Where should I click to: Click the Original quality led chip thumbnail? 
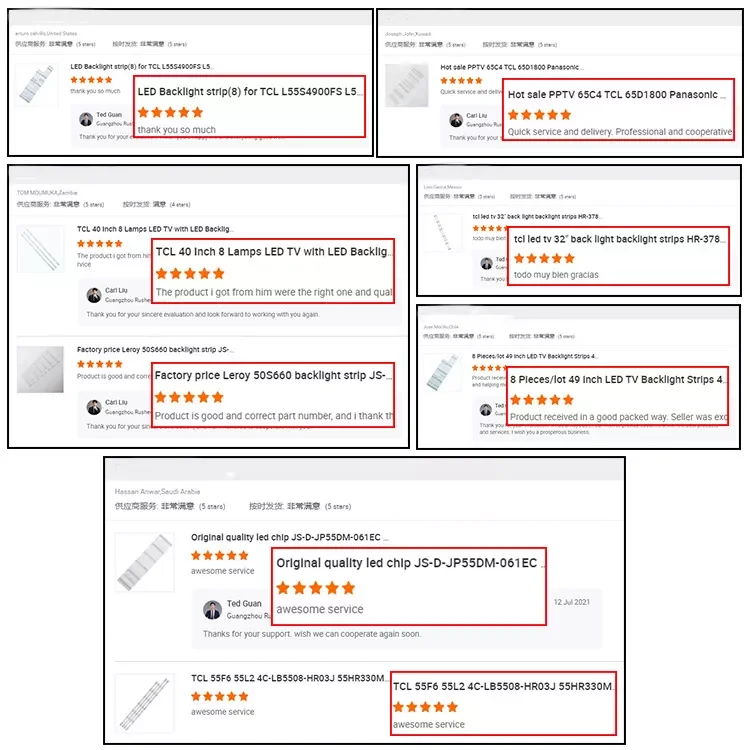point(145,562)
